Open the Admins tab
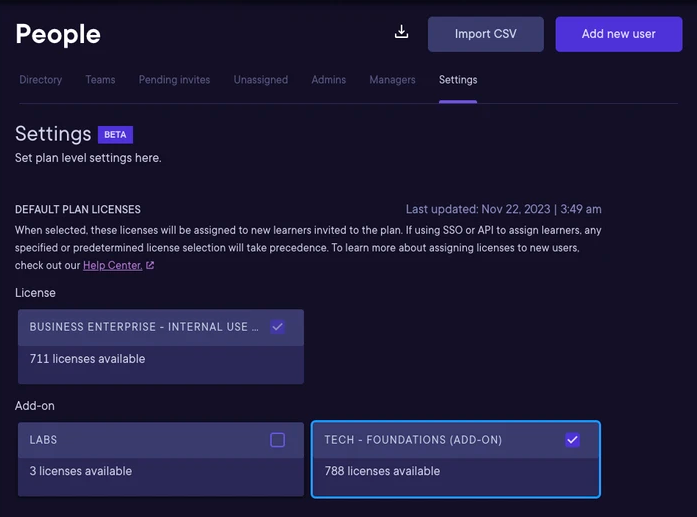697x517 pixels. click(328, 80)
